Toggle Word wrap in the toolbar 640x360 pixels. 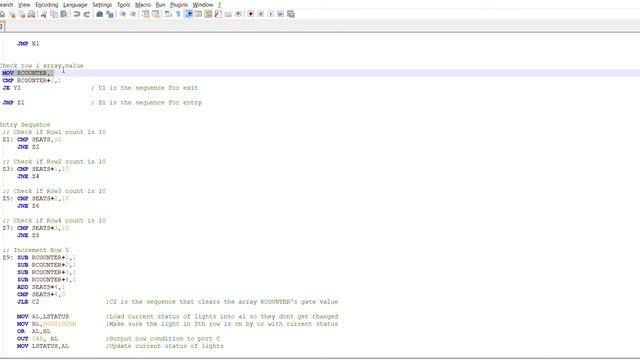168,14
